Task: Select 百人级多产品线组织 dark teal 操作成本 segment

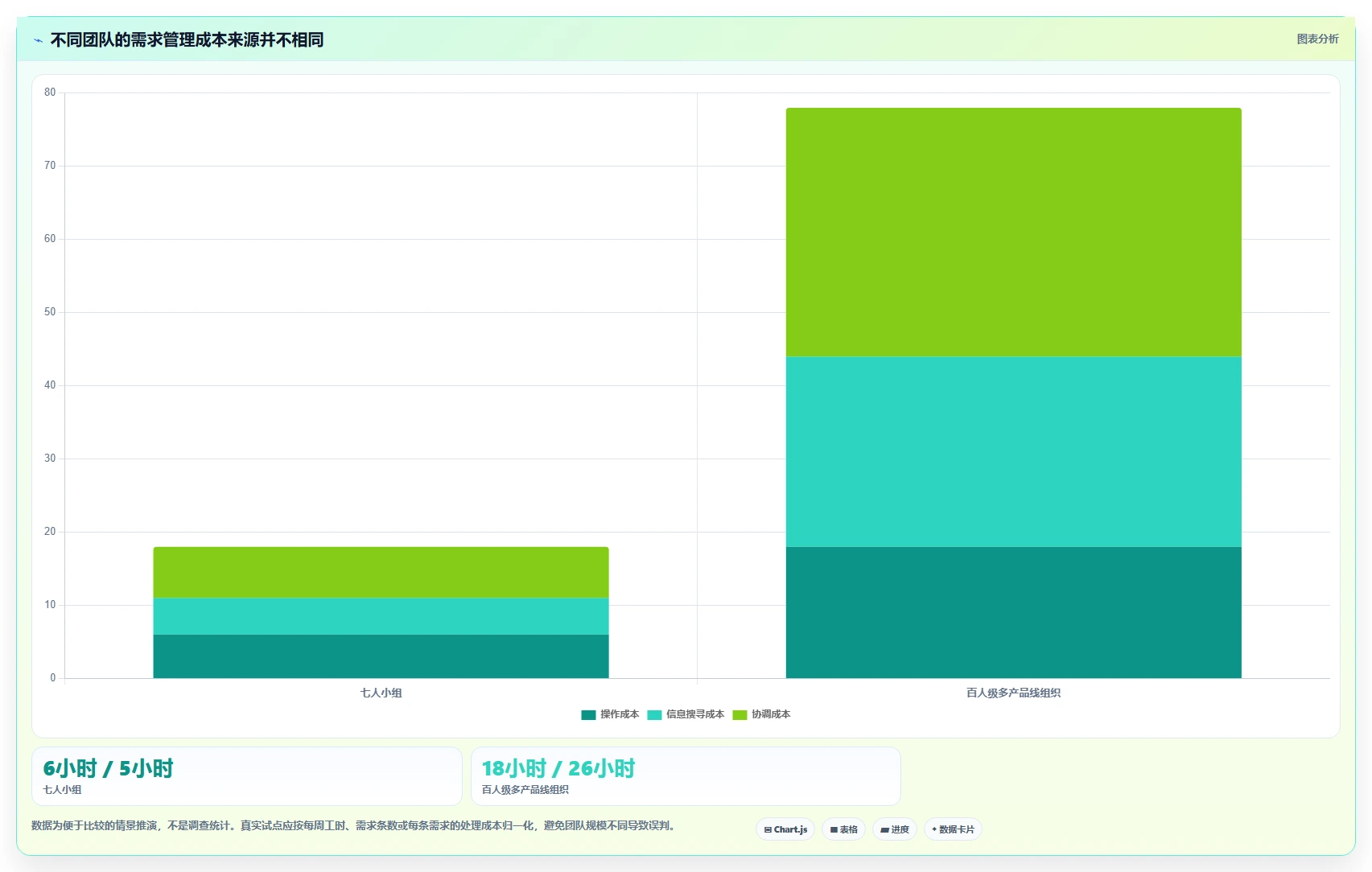Action: pyautogui.click(x=1013, y=612)
